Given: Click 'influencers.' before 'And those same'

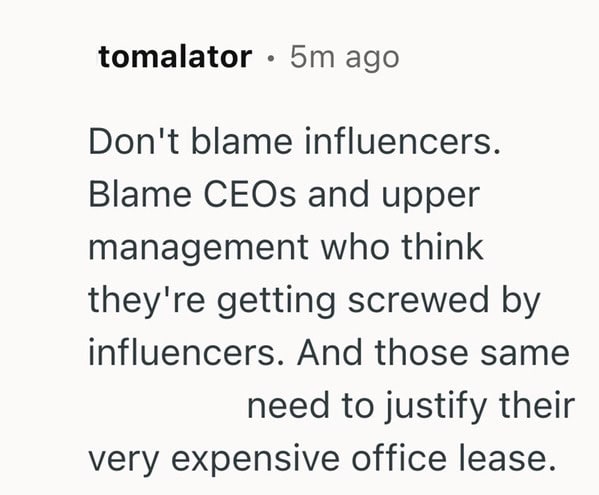Looking at the screenshot, I should click(187, 352).
